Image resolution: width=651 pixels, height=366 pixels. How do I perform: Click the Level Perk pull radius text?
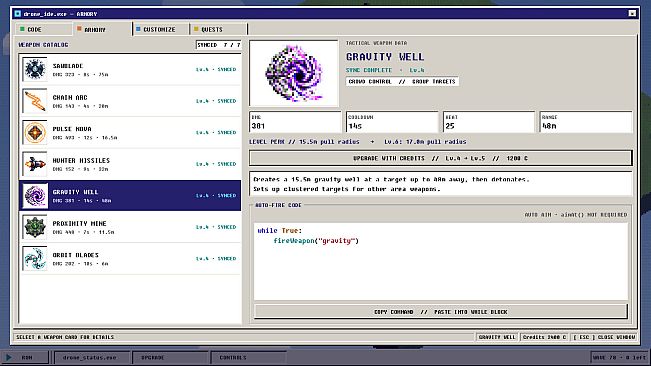coord(357,142)
